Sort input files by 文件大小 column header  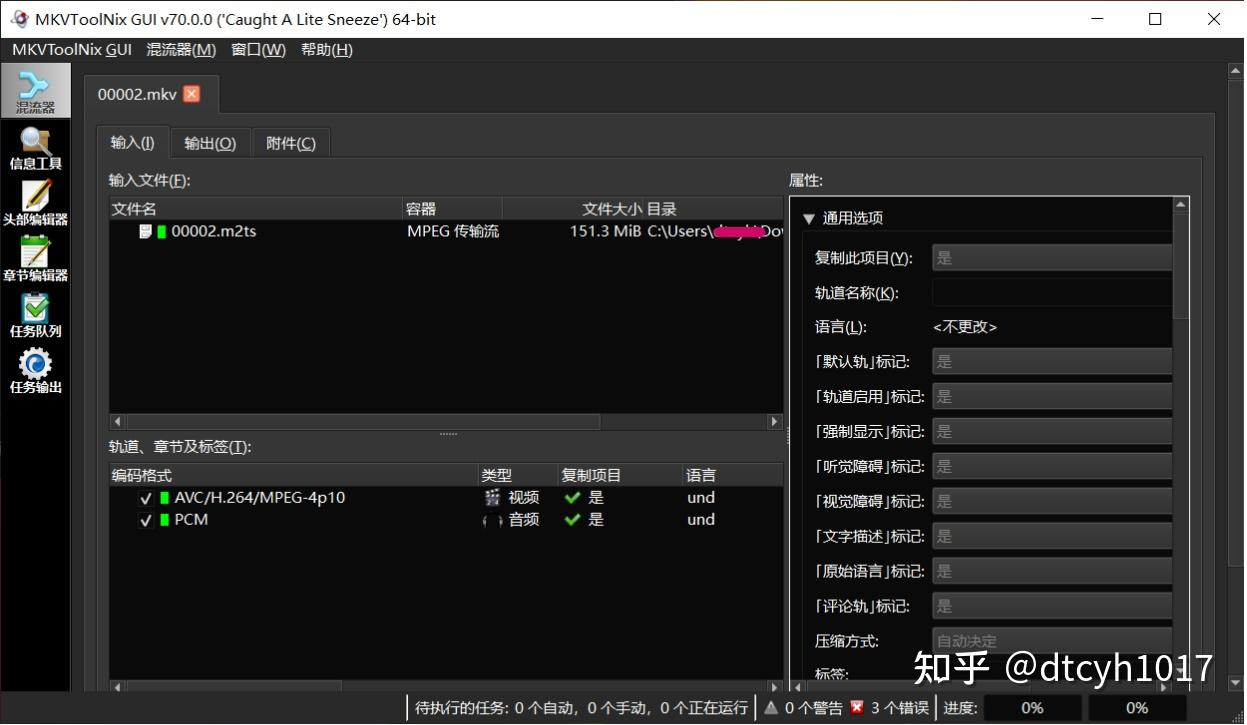tap(573, 209)
